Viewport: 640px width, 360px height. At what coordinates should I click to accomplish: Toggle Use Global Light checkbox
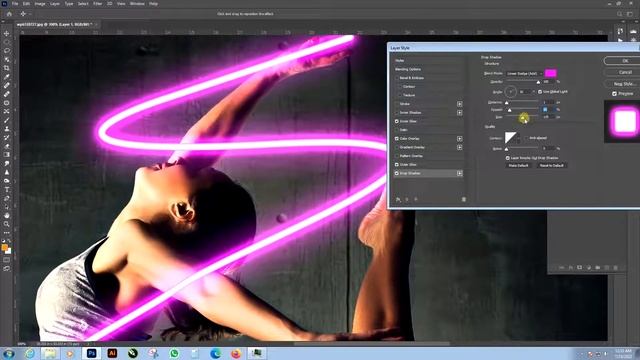(x=540, y=92)
